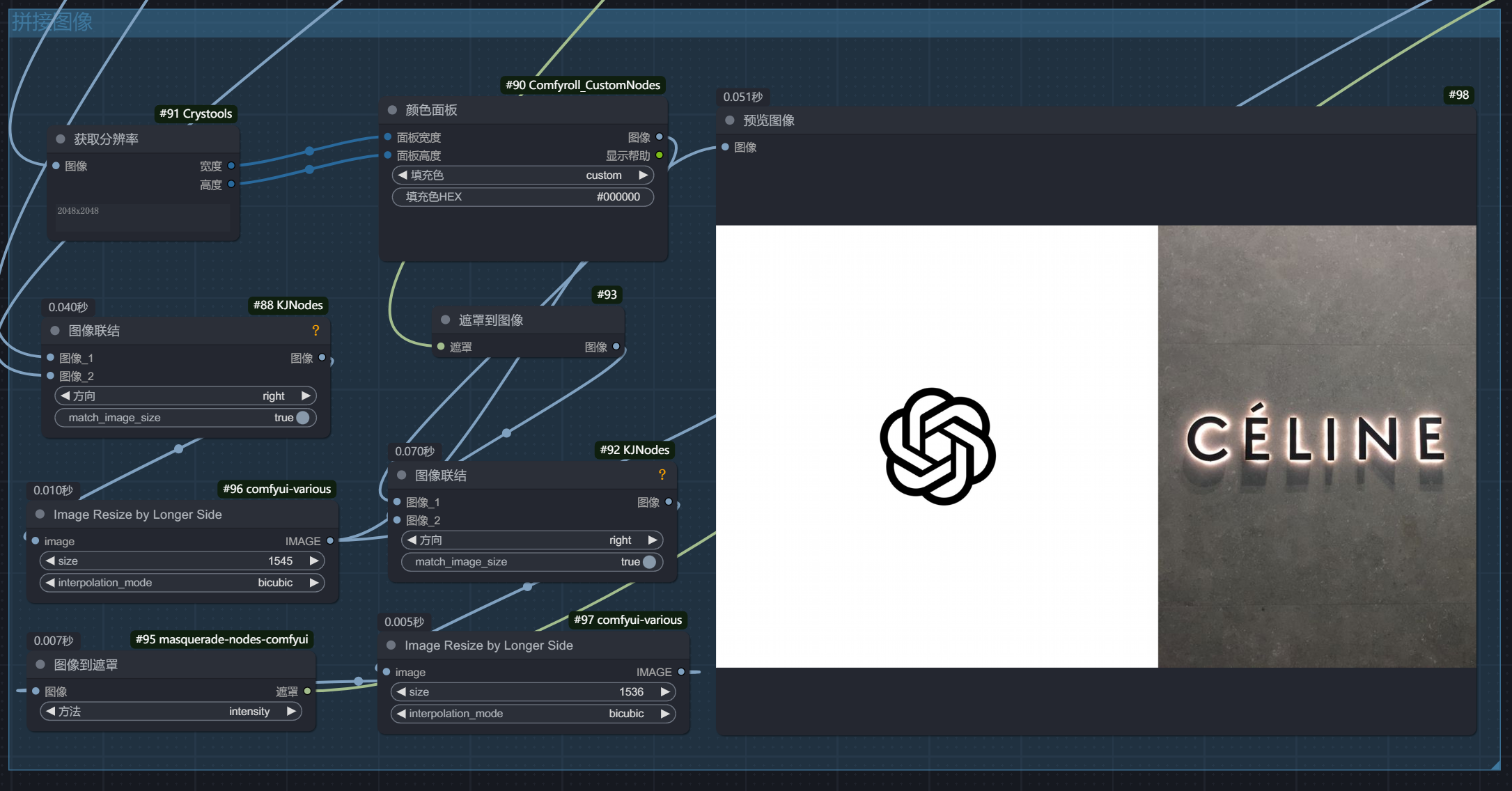Viewport: 1512px width, 791px height.
Task: Click the #96 comfyui-various badge
Action: tap(277, 489)
